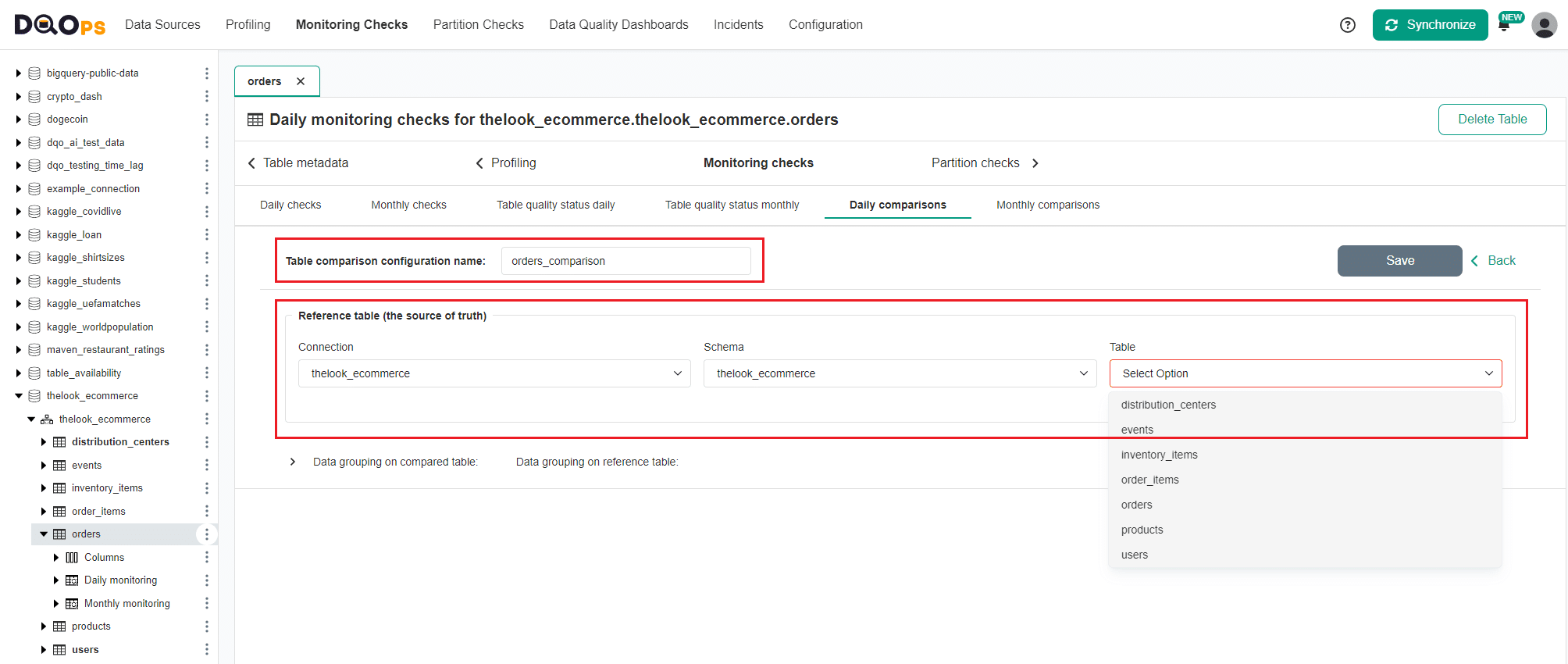Viewport: 1568px width, 664px height.
Task: Open the user profile avatar
Action: [x=1544, y=25]
